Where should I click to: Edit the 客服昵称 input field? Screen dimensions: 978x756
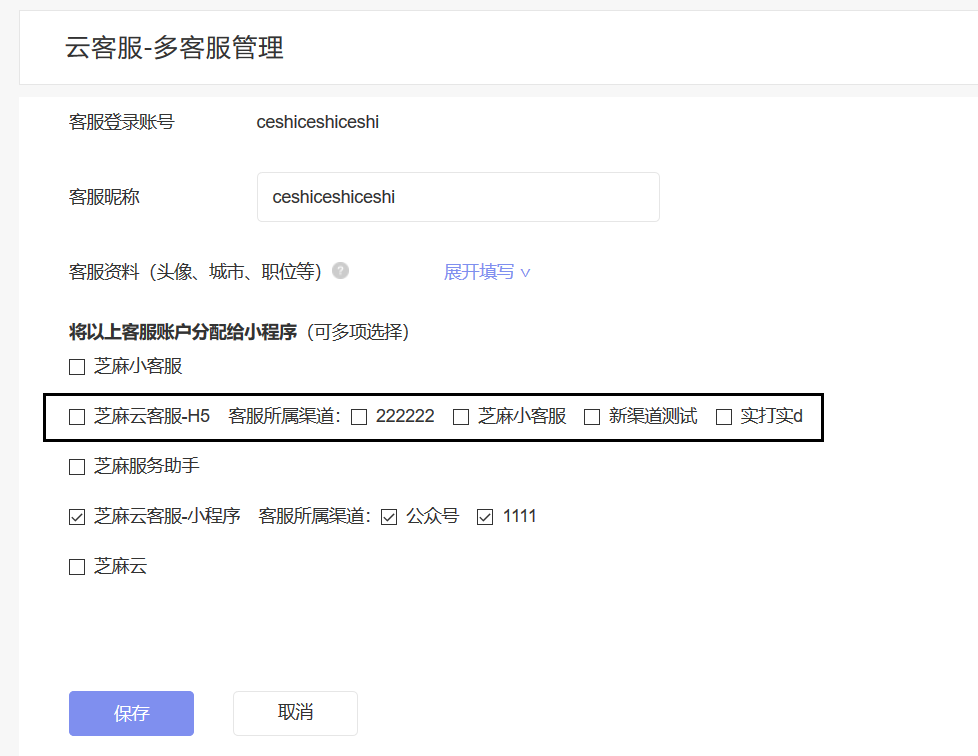pos(458,197)
